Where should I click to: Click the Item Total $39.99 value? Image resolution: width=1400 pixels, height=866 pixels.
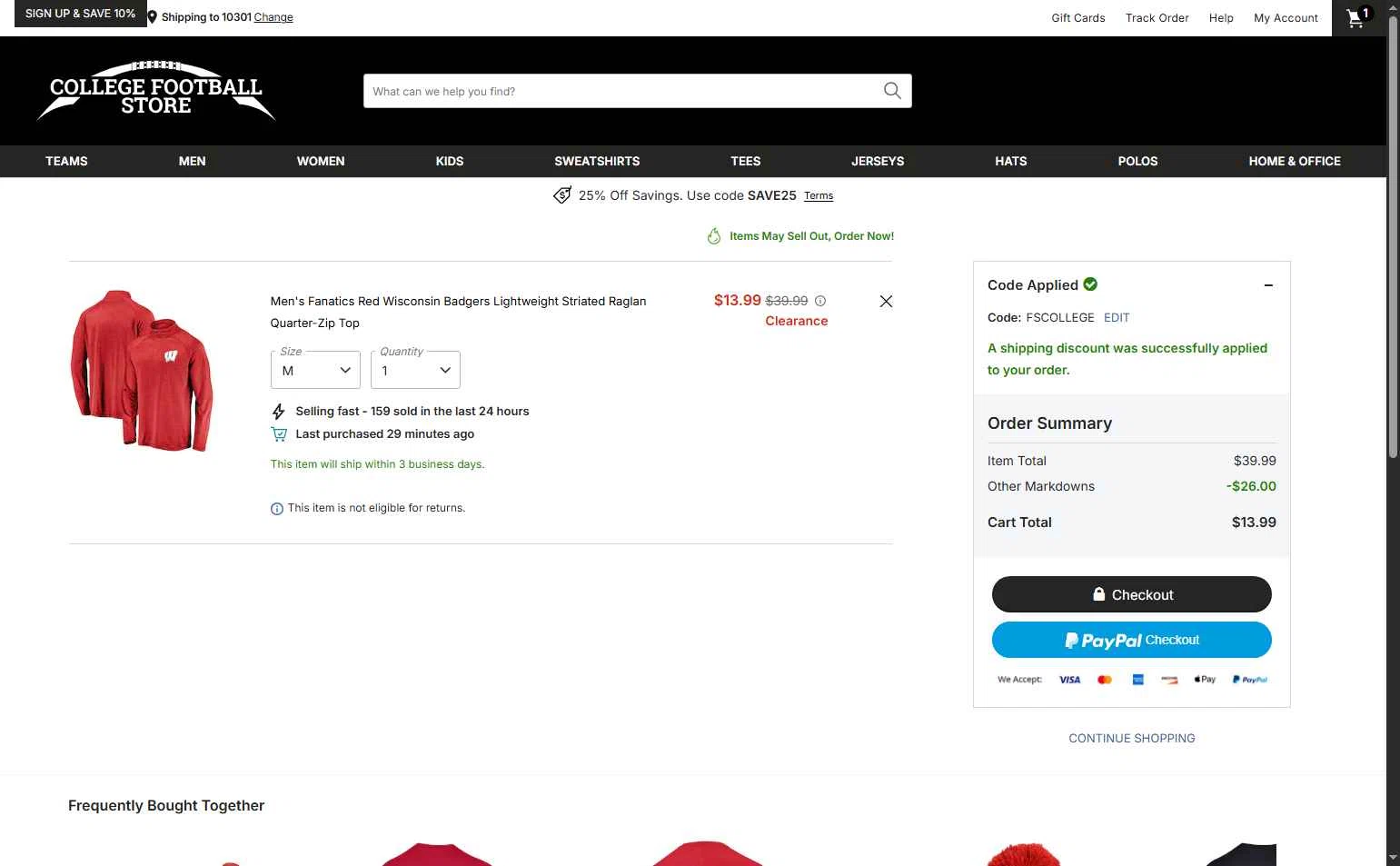click(x=1255, y=461)
